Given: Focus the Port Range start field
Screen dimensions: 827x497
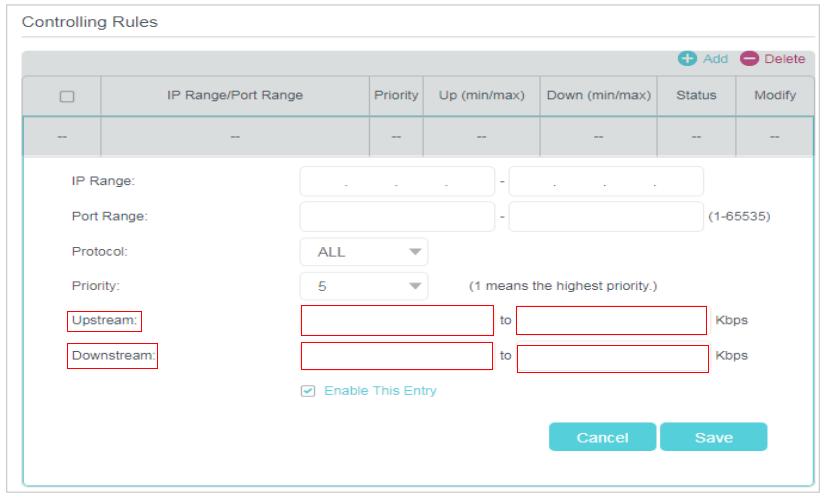Looking at the screenshot, I should 397,216.
